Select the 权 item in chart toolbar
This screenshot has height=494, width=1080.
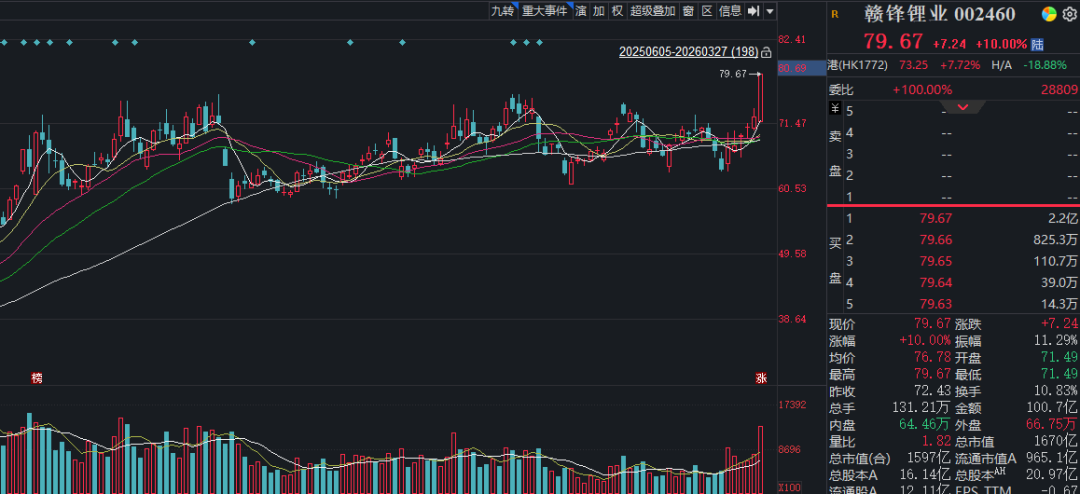(x=617, y=11)
